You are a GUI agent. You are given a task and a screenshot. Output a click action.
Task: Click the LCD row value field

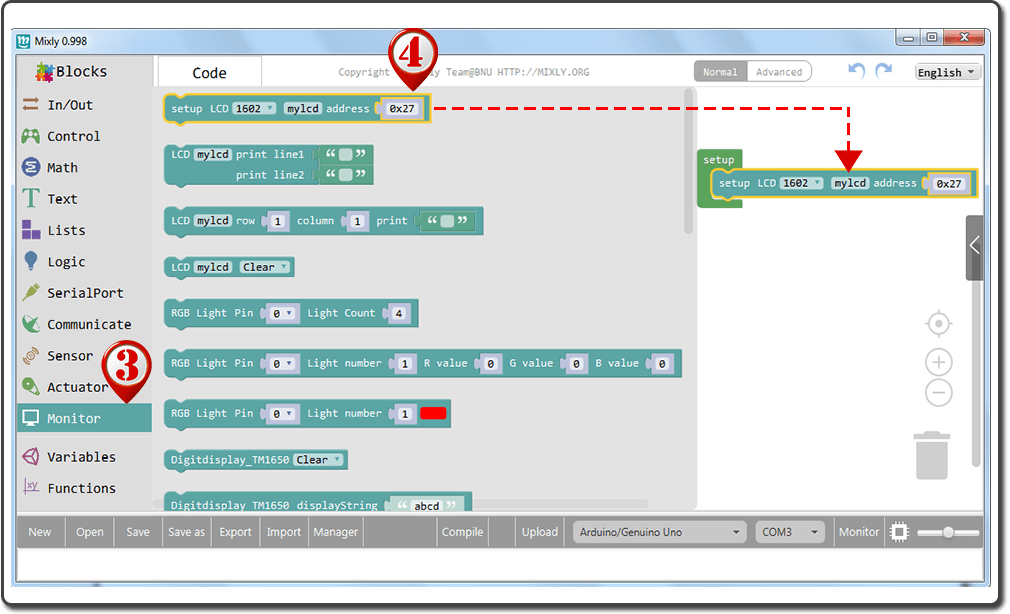pos(278,221)
